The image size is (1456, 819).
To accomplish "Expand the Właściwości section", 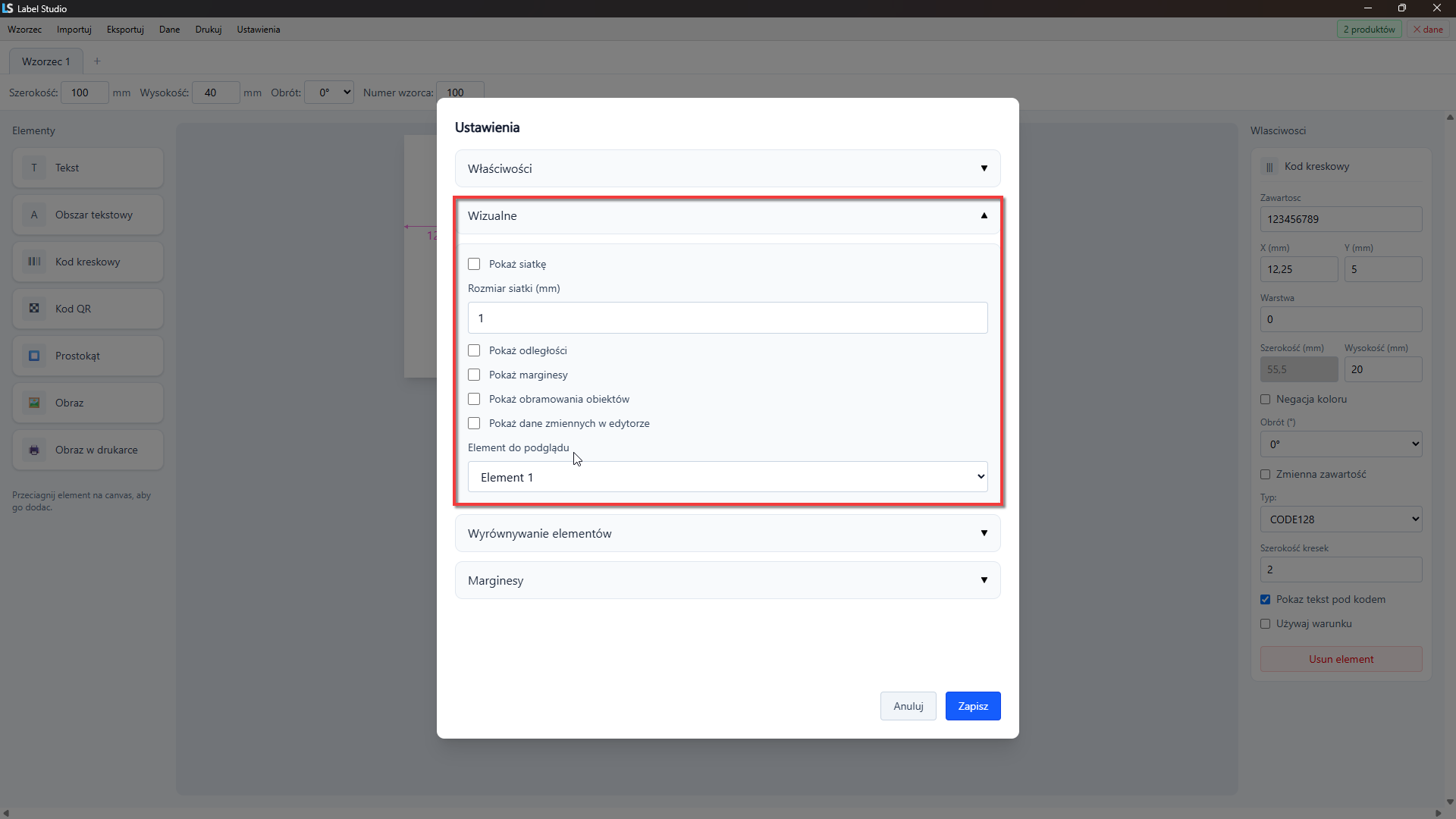I will 727,168.
